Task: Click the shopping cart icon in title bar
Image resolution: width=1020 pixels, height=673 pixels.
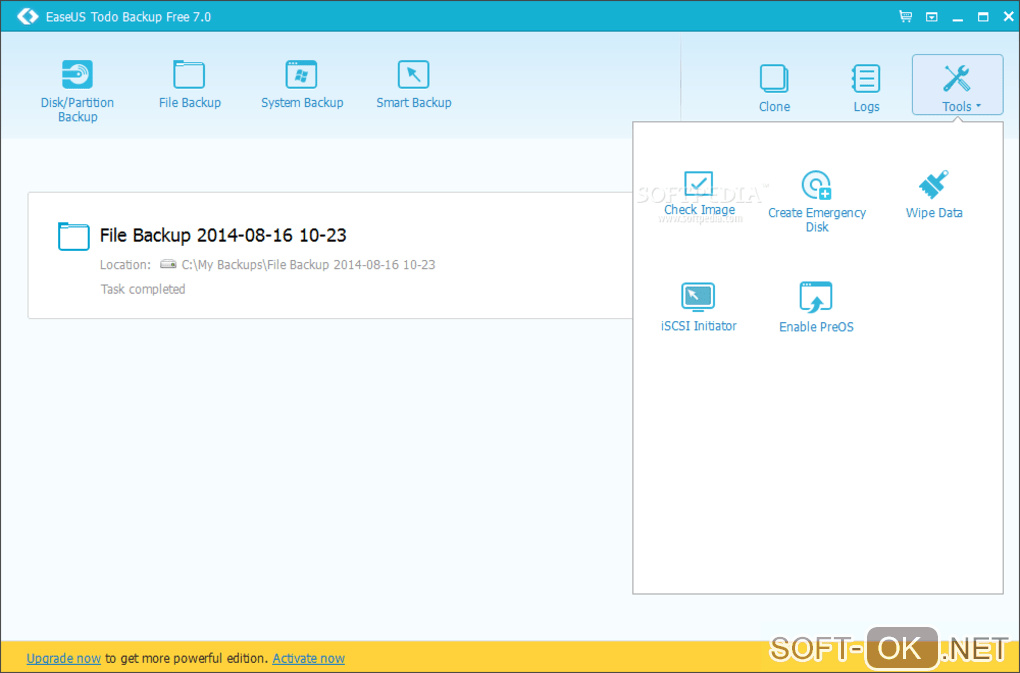Action: tap(905, 16)
